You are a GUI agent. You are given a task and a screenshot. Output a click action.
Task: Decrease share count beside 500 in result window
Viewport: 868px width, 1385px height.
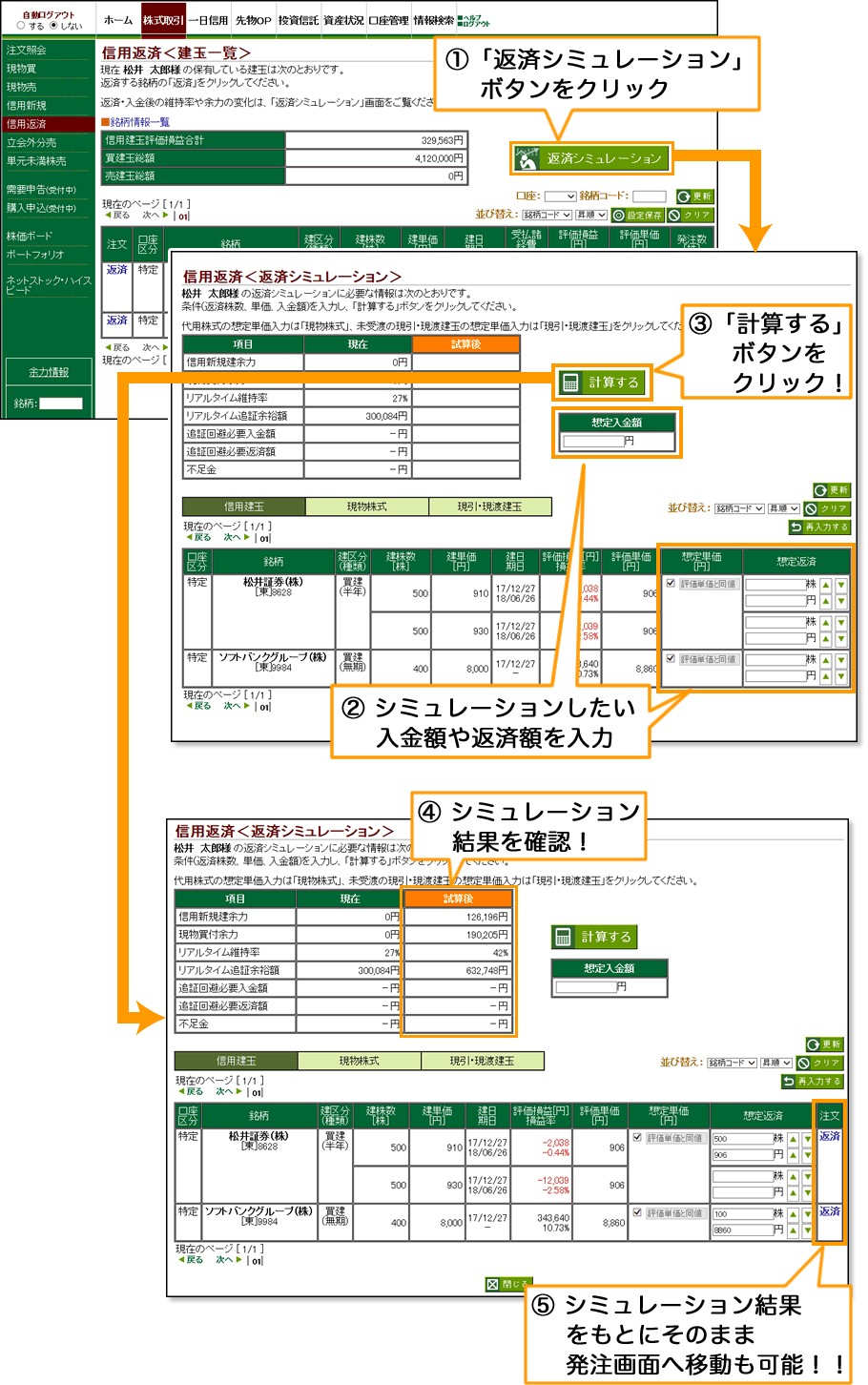[x=807, y=1139]
